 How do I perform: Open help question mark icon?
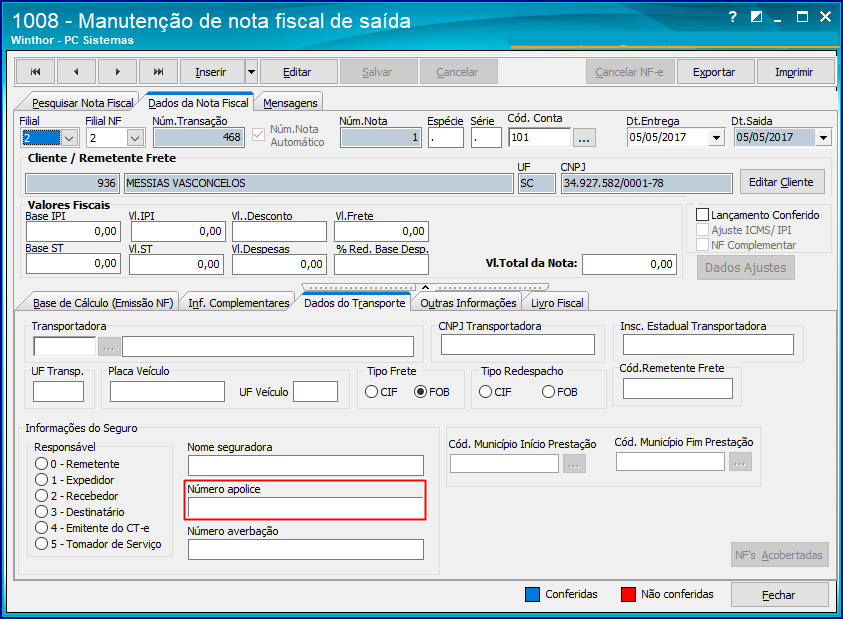click(x=732, y=17)
